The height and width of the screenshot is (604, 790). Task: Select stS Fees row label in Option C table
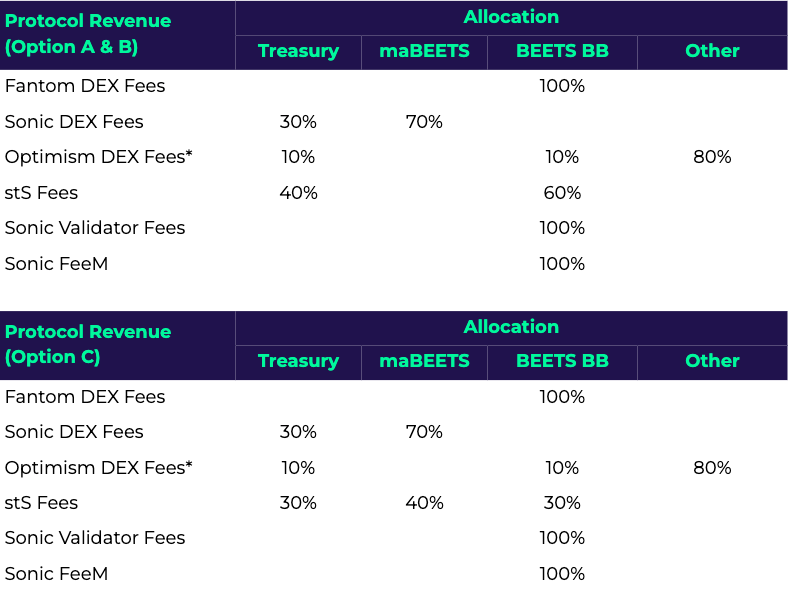[x=41, y=503]
